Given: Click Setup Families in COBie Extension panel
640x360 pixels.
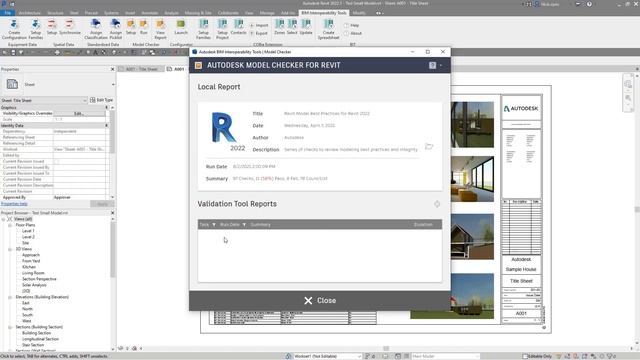Looking at the screenshot, I should (x=203, y=29).
